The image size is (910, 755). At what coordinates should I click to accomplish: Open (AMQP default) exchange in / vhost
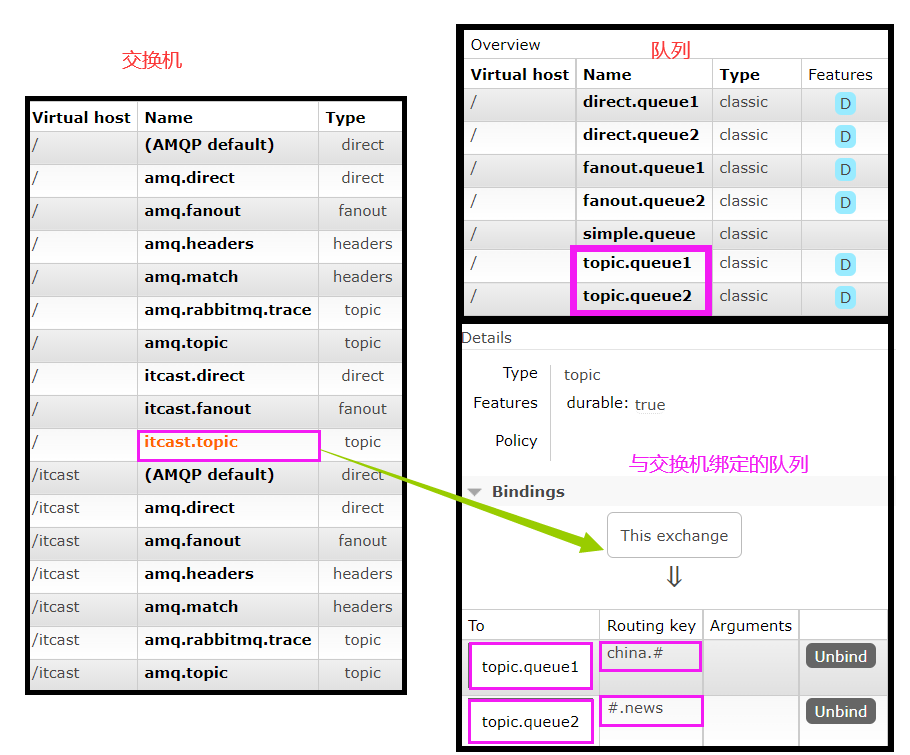[210, 145]
